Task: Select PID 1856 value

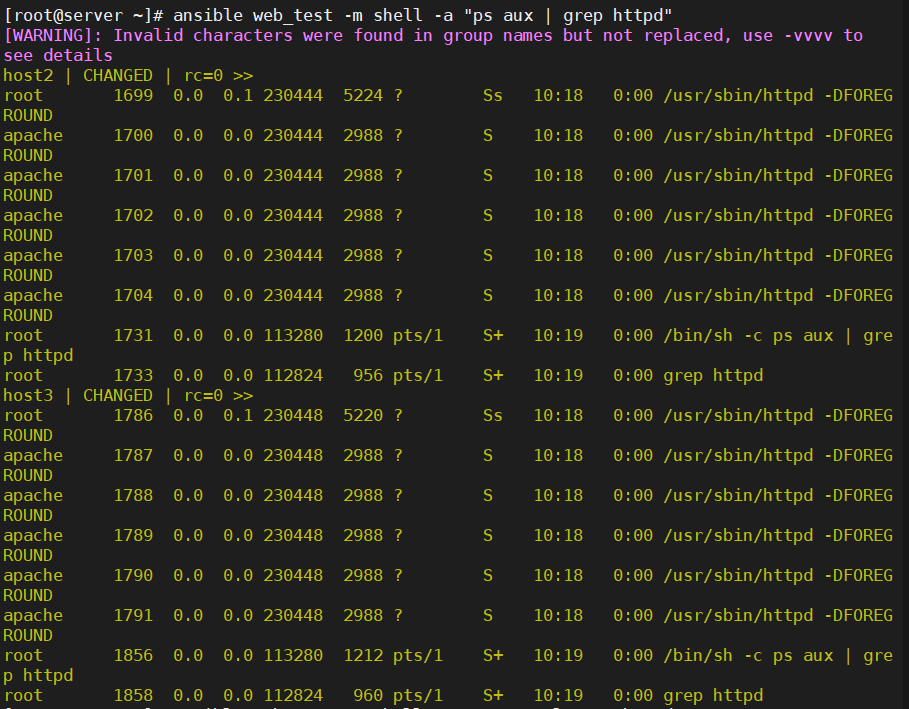Action: [133, 656]
